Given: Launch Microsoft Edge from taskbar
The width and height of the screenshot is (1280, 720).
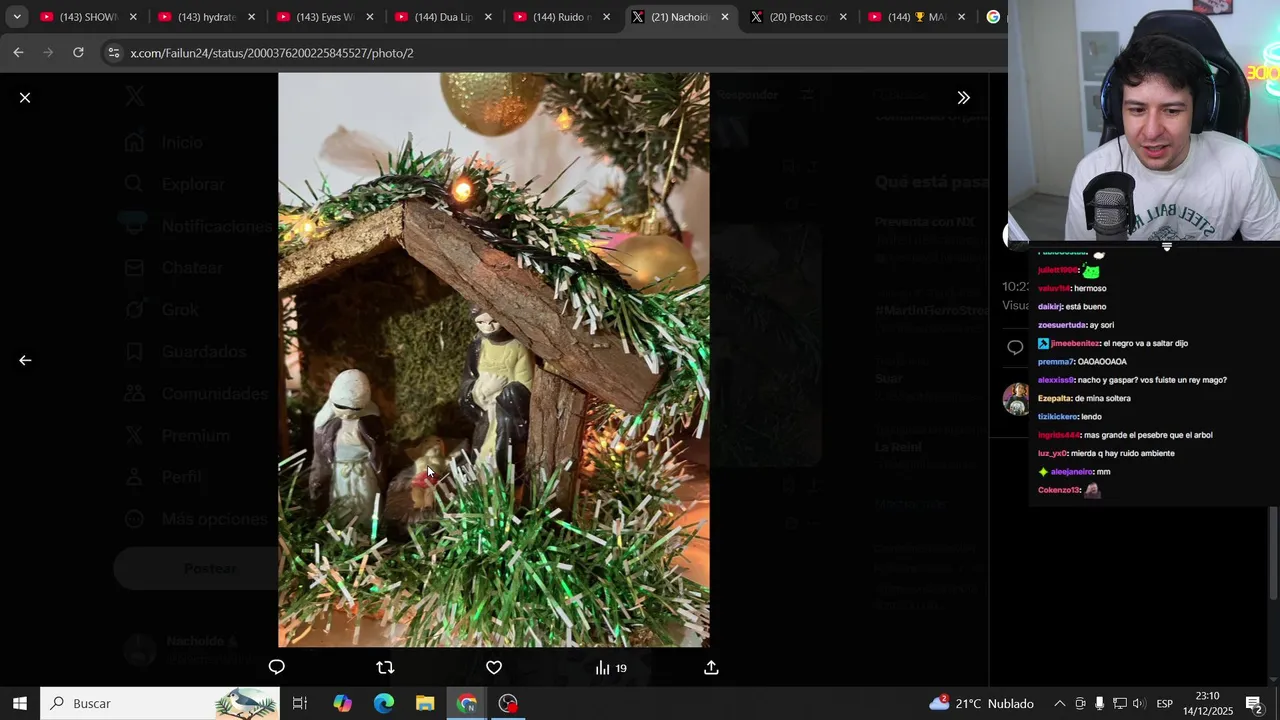Looking at the screenshot, I should (384, 703).
